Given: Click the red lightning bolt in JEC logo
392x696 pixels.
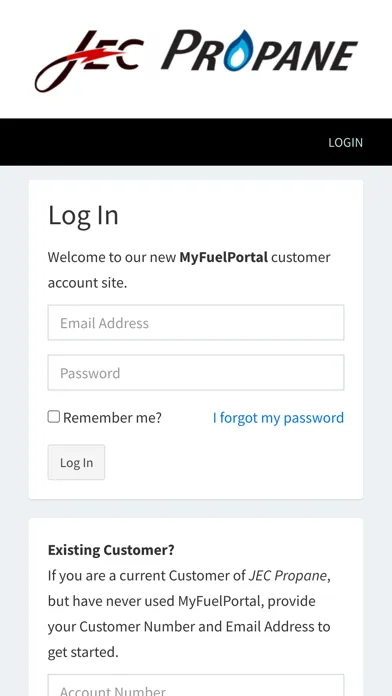Looking at the screenshot, I should tap(95, 55).
